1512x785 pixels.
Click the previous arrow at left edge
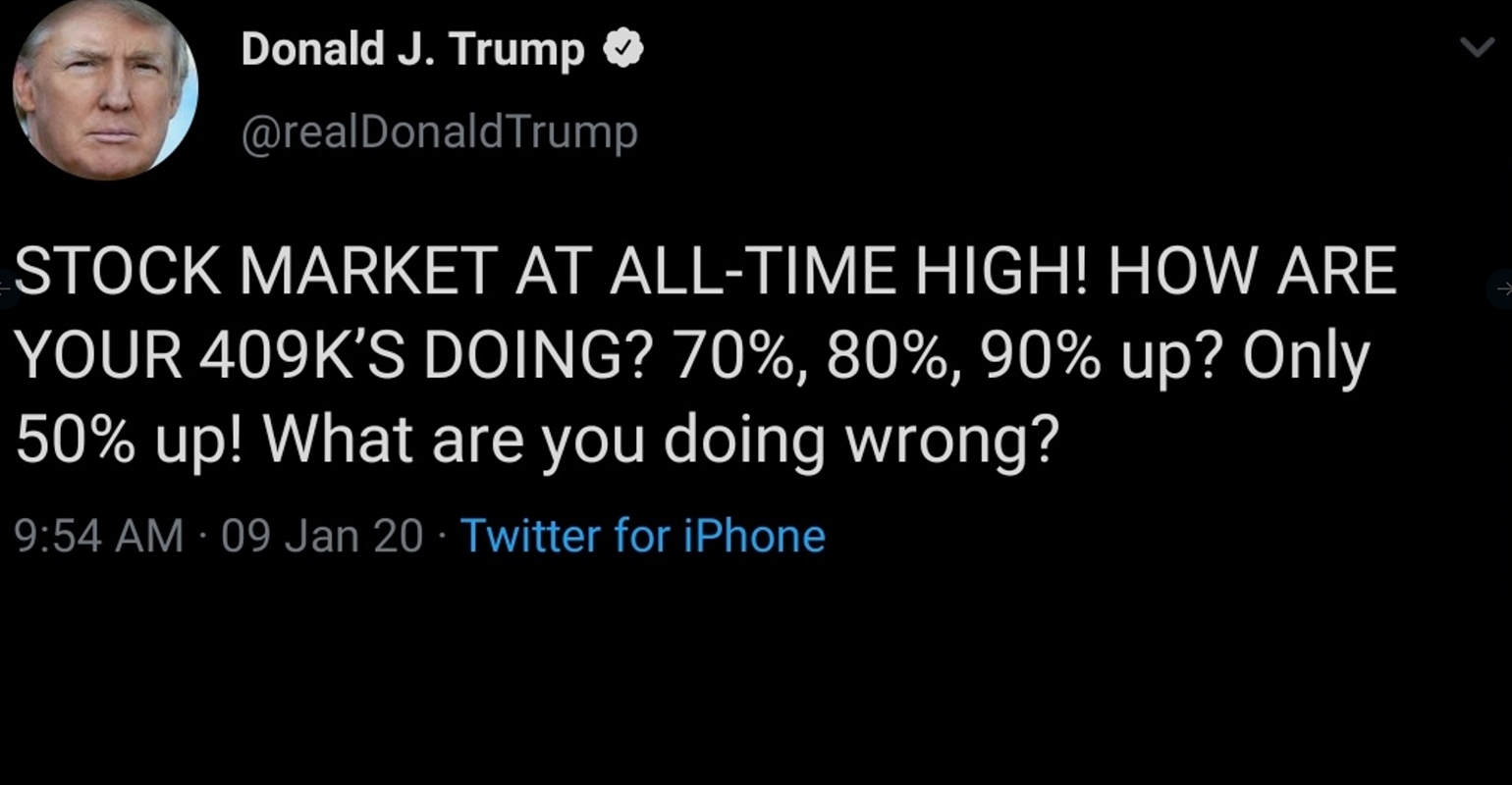tap(5, 288)
